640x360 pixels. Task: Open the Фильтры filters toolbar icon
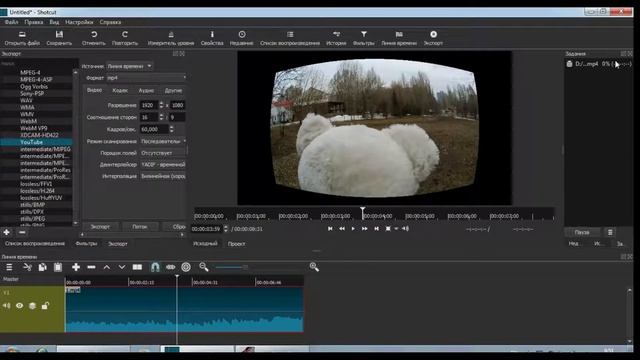click(x=364, y=38)
